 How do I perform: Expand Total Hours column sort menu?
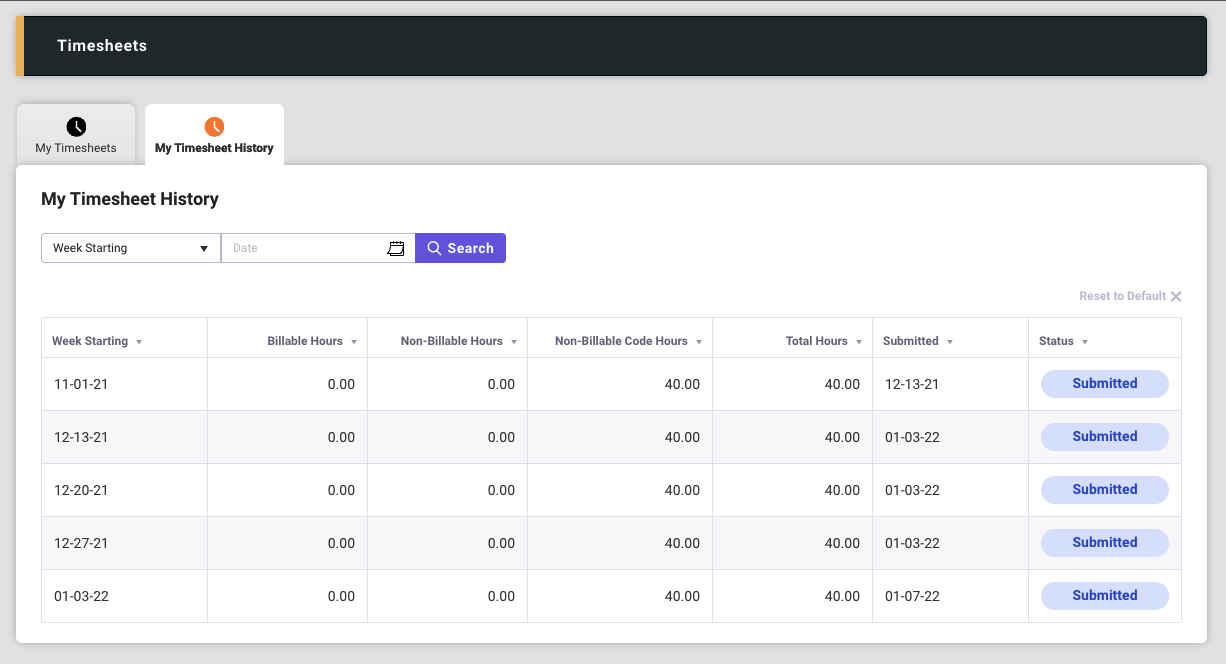(858, 342)
